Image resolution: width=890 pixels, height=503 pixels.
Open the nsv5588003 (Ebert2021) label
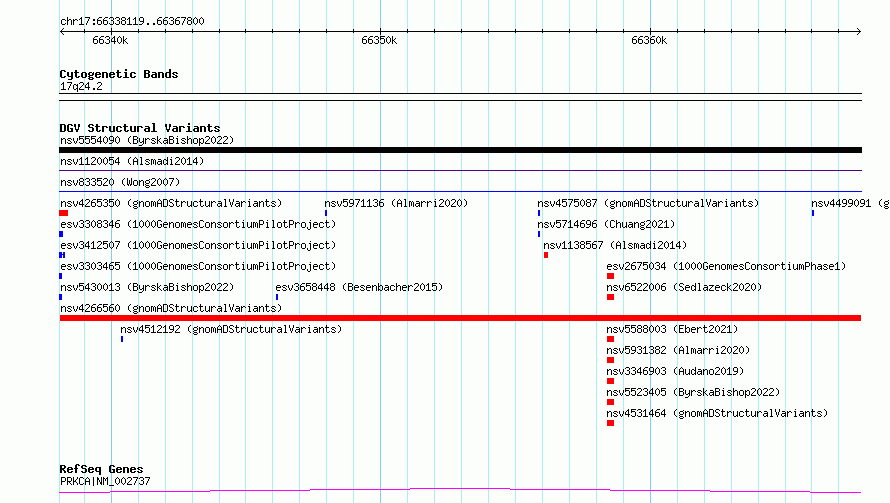(x=672, y=329)
